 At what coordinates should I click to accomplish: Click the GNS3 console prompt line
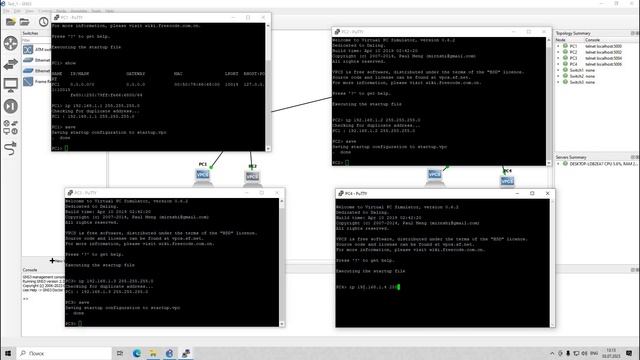pos(26,298)
